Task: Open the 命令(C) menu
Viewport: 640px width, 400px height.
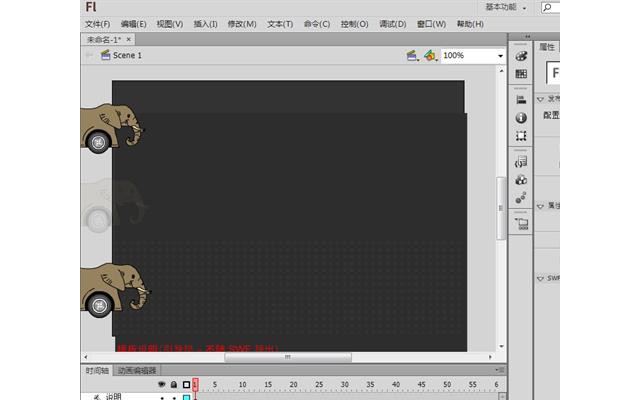Action: [317, 24]
